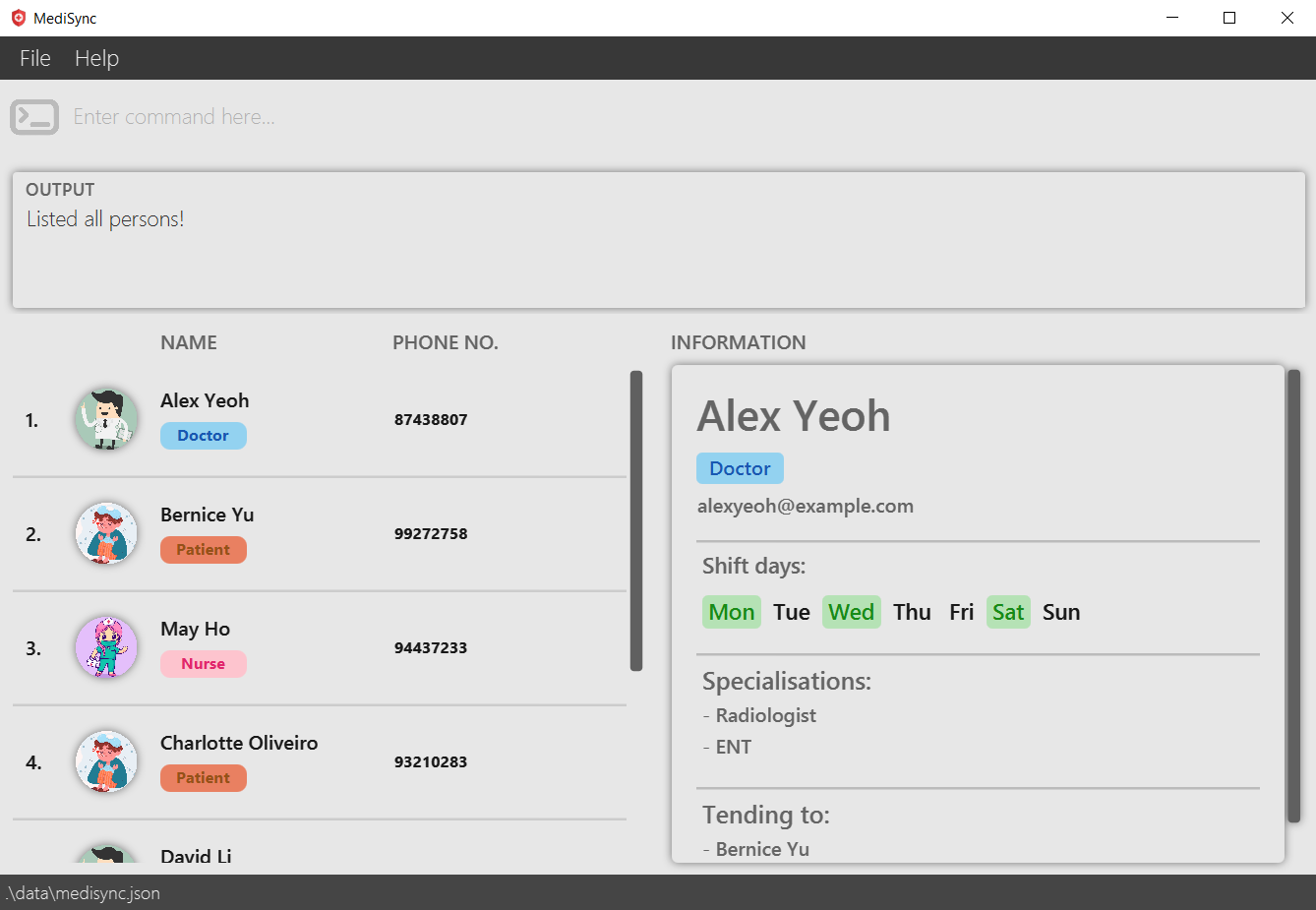This screenshot has height=910, width=1316.
Task: Click Charlotte Oliveiro's patient avatar
Action: pos(106,761)
